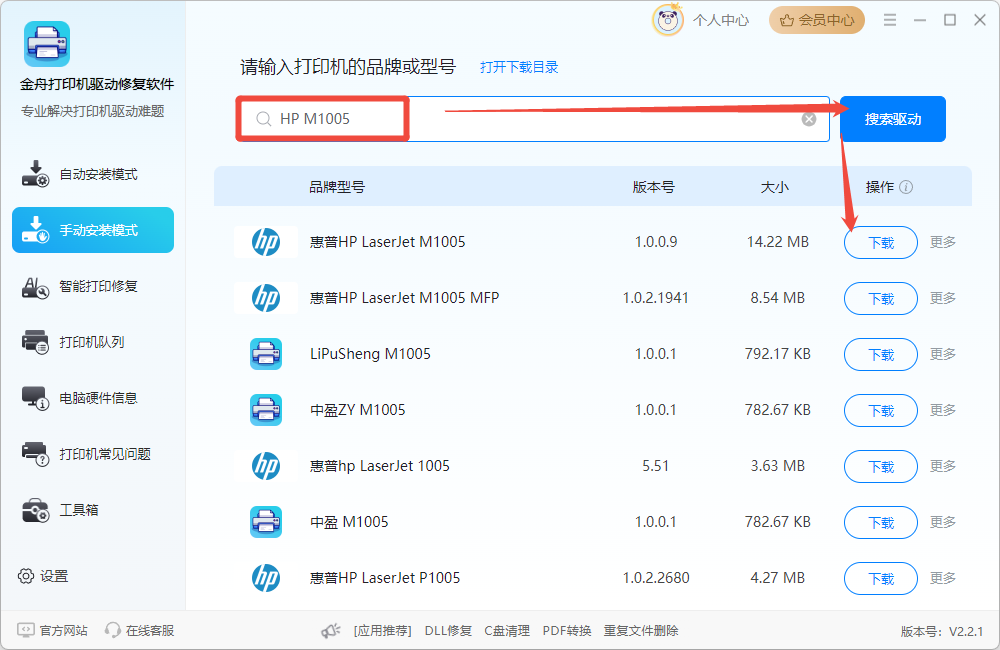The width and height of the screenshot is (1000, 650).
Task: Click the HP logo for hp LaserJet 1005
Action: (266, 466)
